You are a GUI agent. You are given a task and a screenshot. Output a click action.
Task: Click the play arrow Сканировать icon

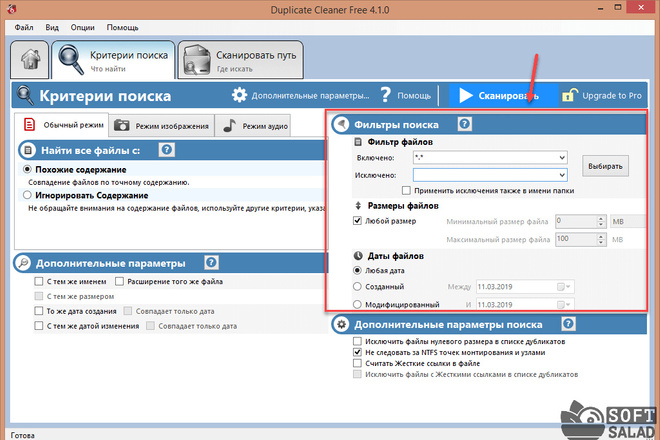465,96
